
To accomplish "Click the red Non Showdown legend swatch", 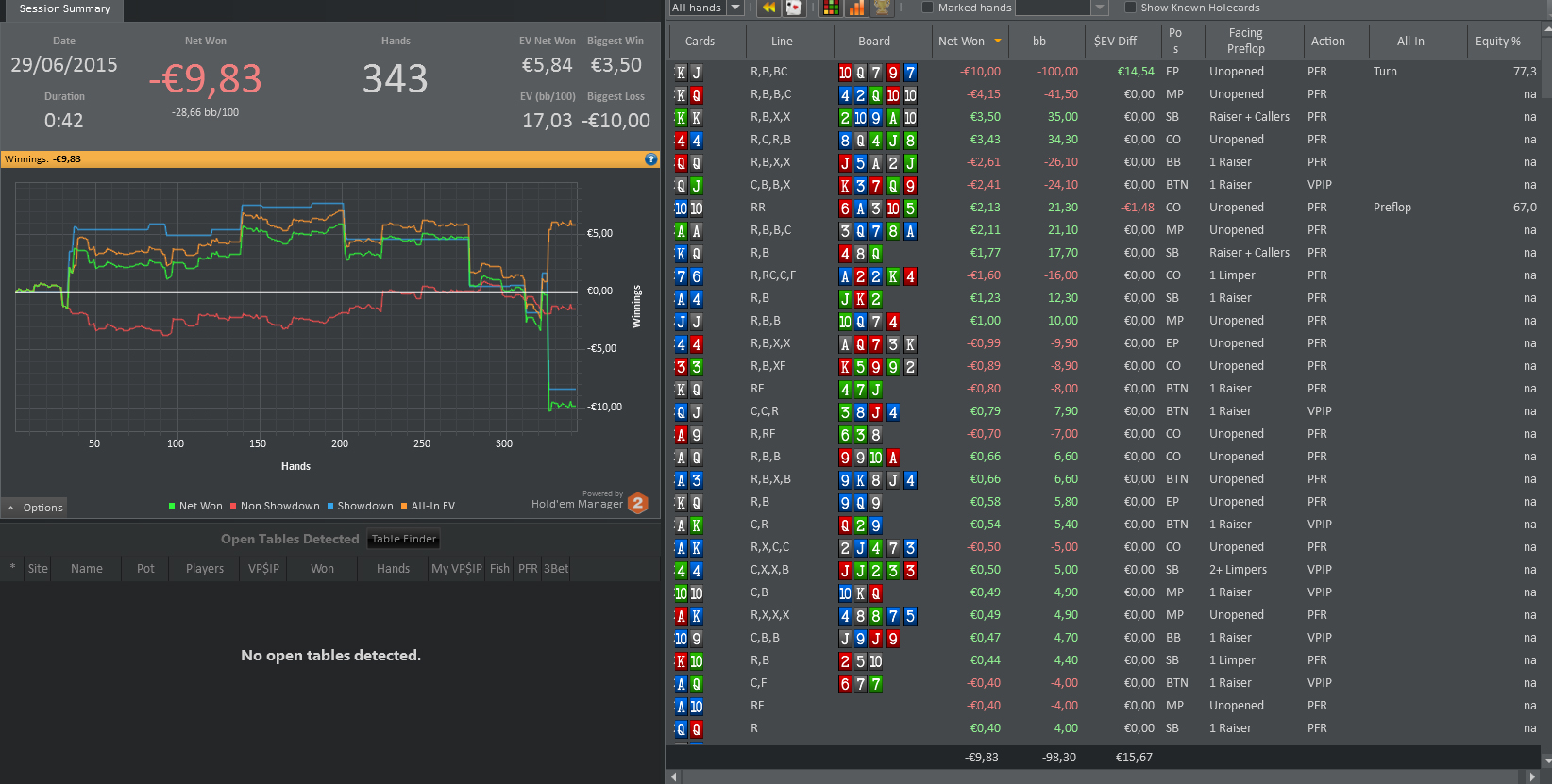I will (233, 506).
